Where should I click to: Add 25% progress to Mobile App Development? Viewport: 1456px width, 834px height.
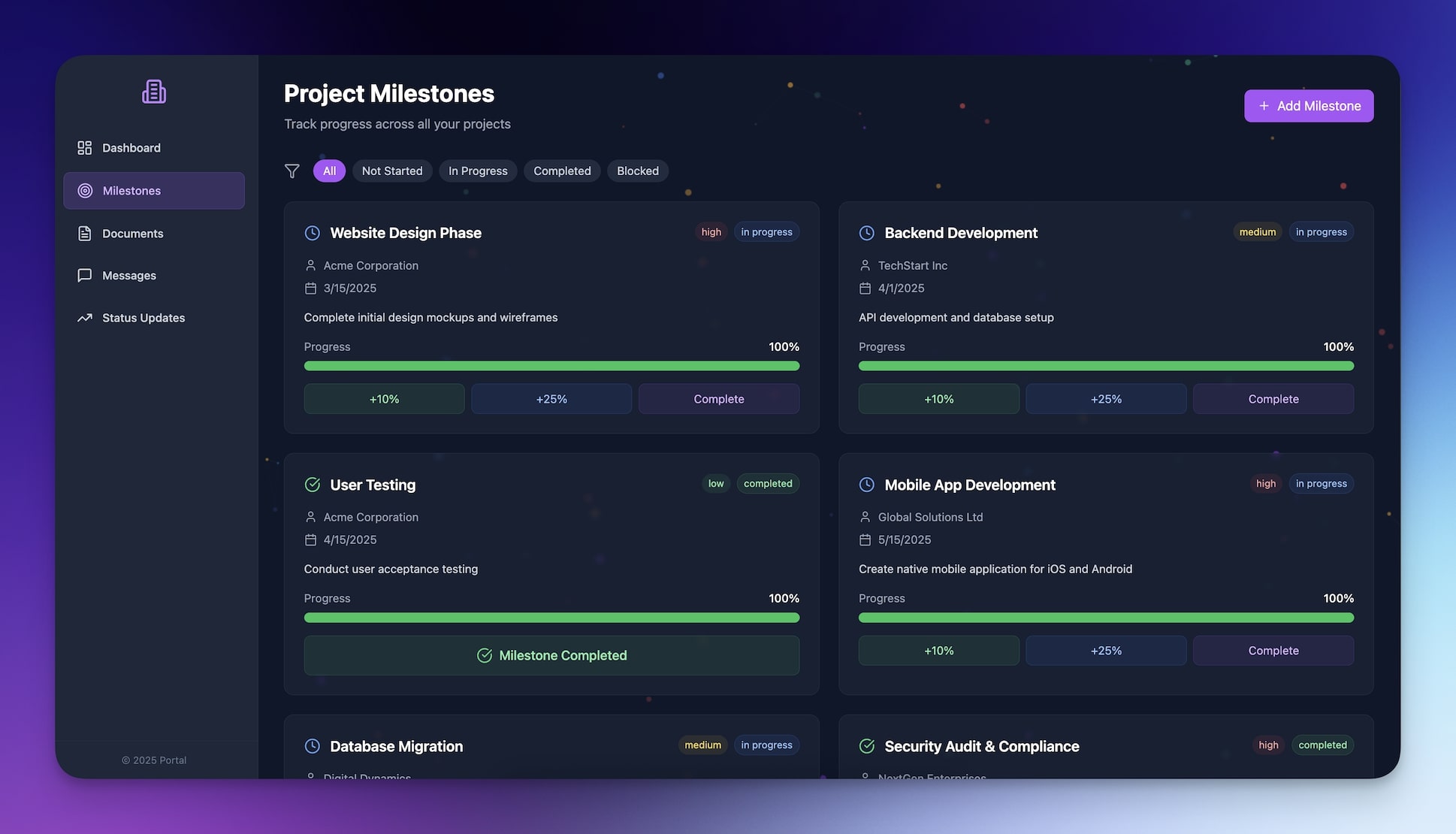click(1106, 650)
